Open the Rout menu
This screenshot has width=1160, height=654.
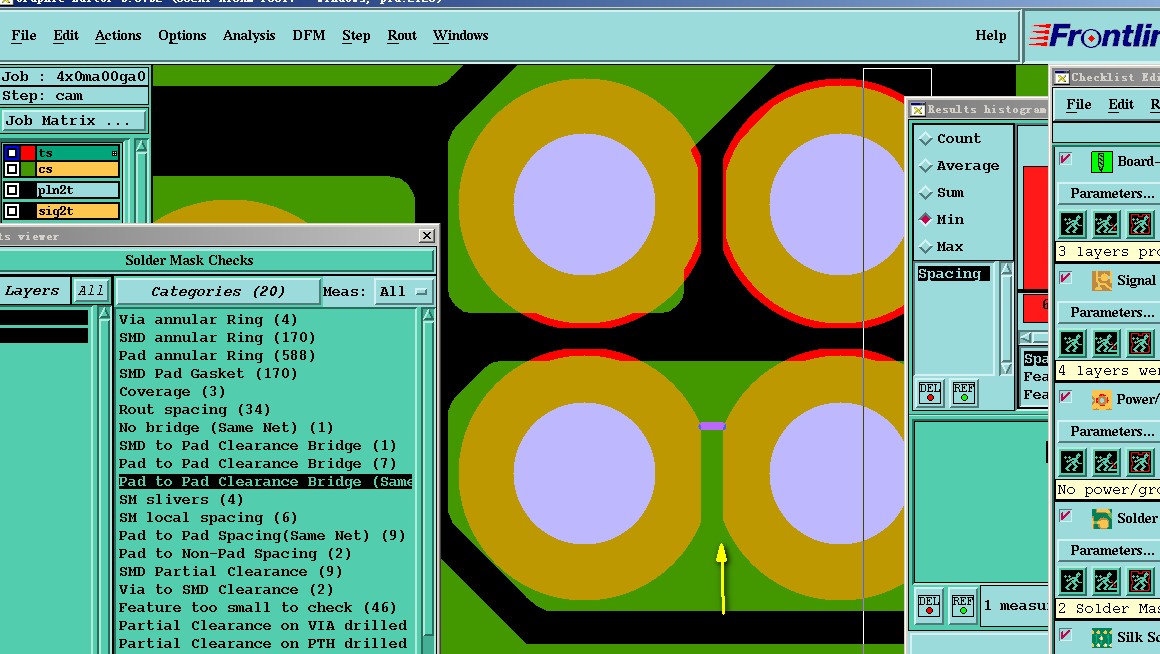click(402, 36)
